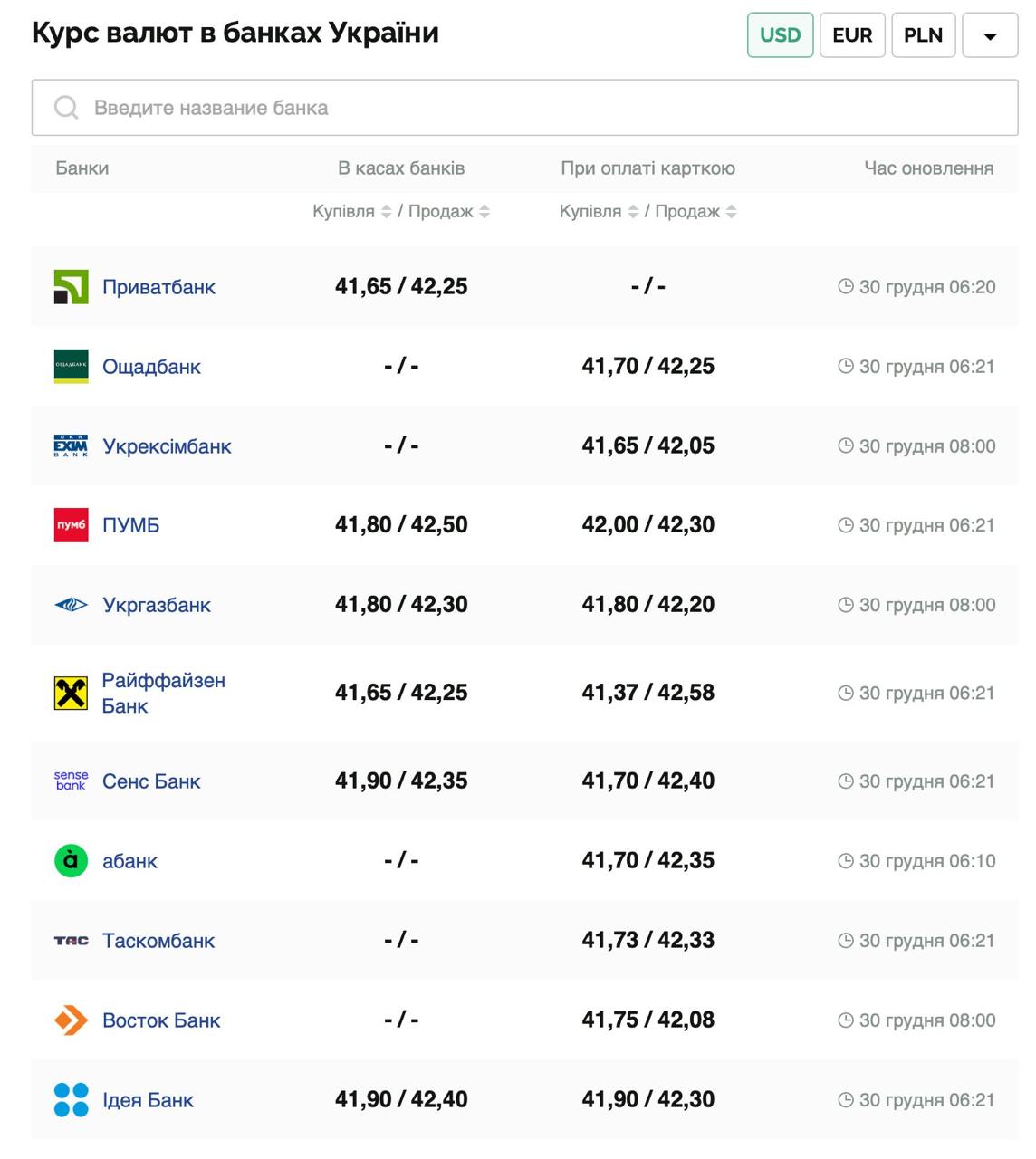Click the Raiffeisen yellow logo icon
Image resolution: width=1036 pixels, height=1159 pixels.
click(71, 694)
